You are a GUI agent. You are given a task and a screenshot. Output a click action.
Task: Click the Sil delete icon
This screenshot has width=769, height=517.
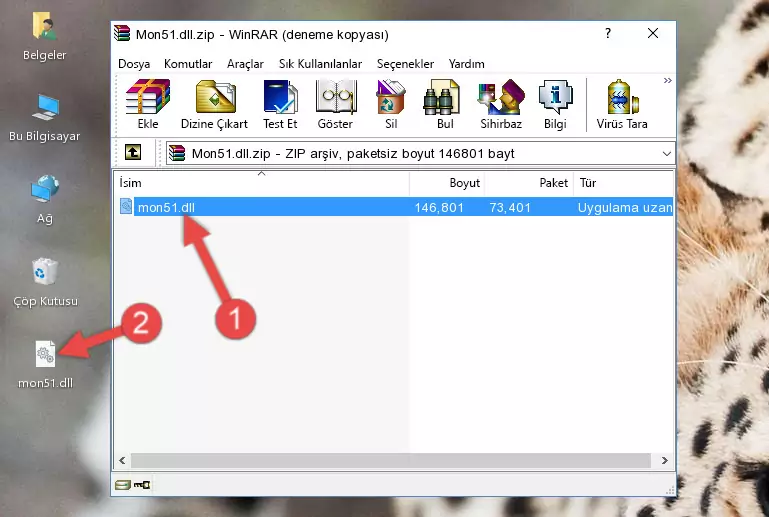[391, 104]
